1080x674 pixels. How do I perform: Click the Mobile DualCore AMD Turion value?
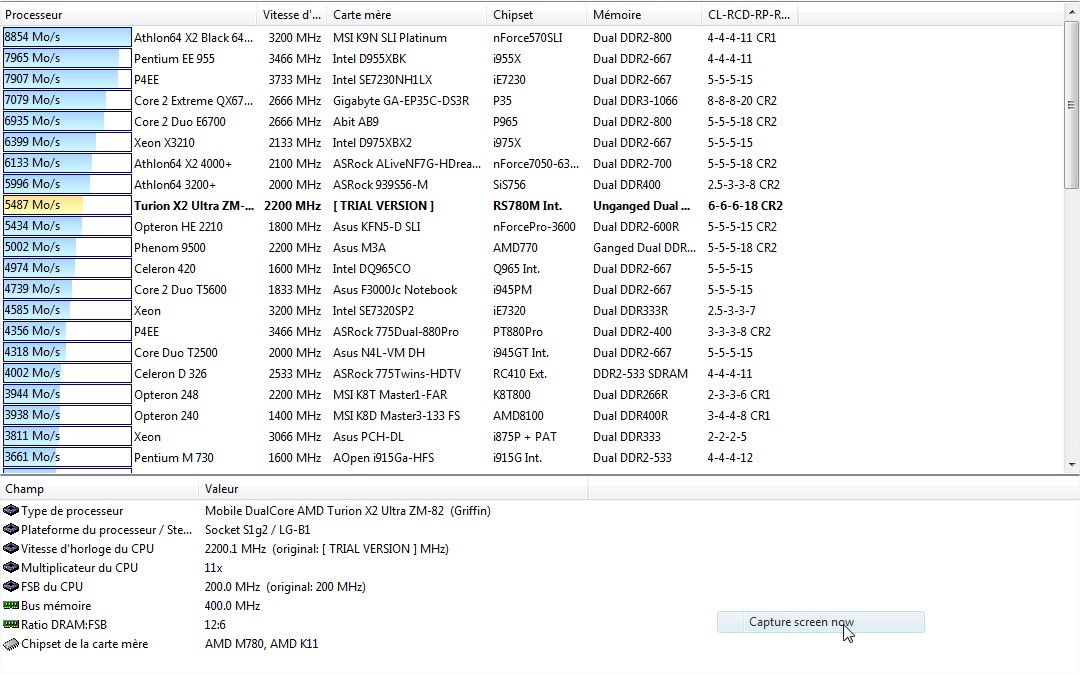pos(348,511)
